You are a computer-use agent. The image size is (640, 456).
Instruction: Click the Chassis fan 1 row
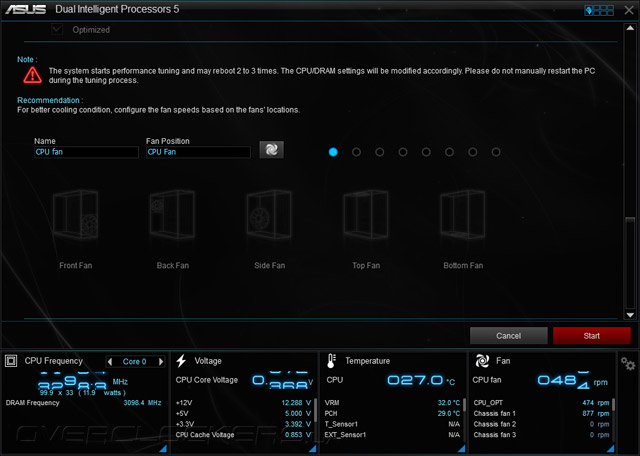coord(541,414)
